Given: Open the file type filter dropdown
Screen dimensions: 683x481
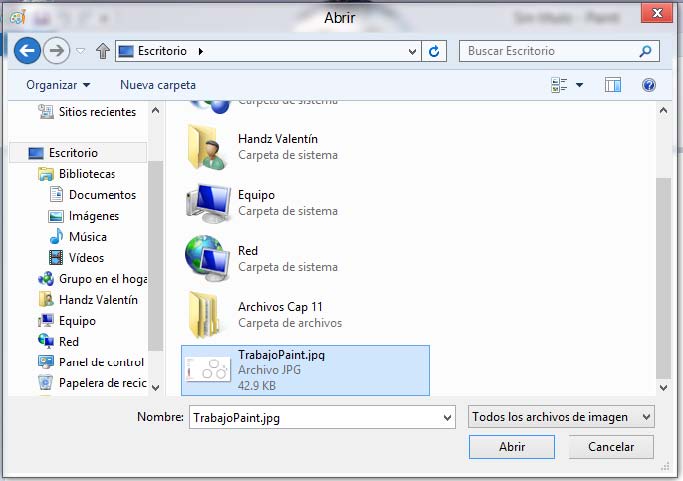Looking at the screenshot, I should pos(561,416).
